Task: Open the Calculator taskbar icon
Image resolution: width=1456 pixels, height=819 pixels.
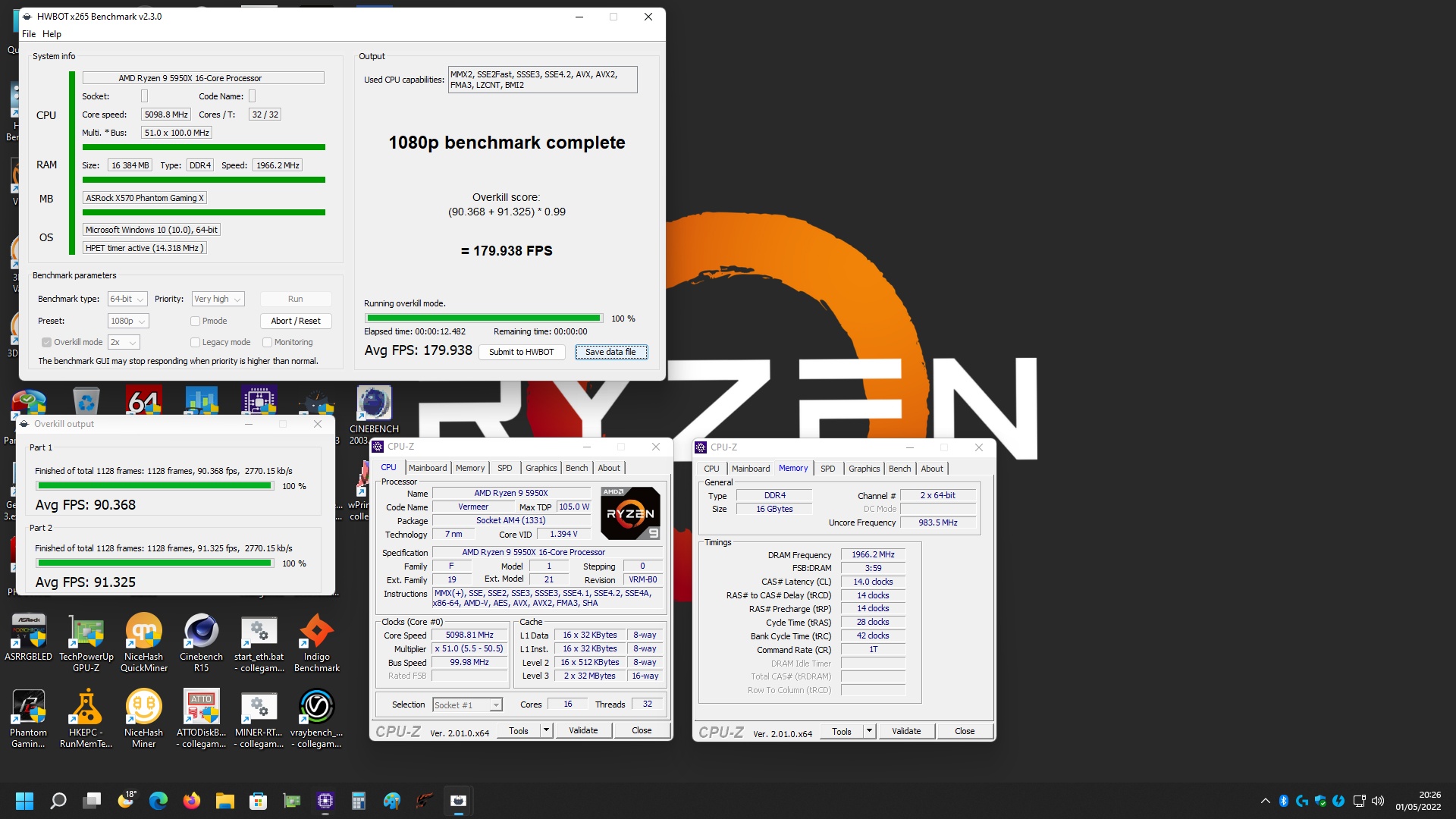Action: click(x=359, y=801)
